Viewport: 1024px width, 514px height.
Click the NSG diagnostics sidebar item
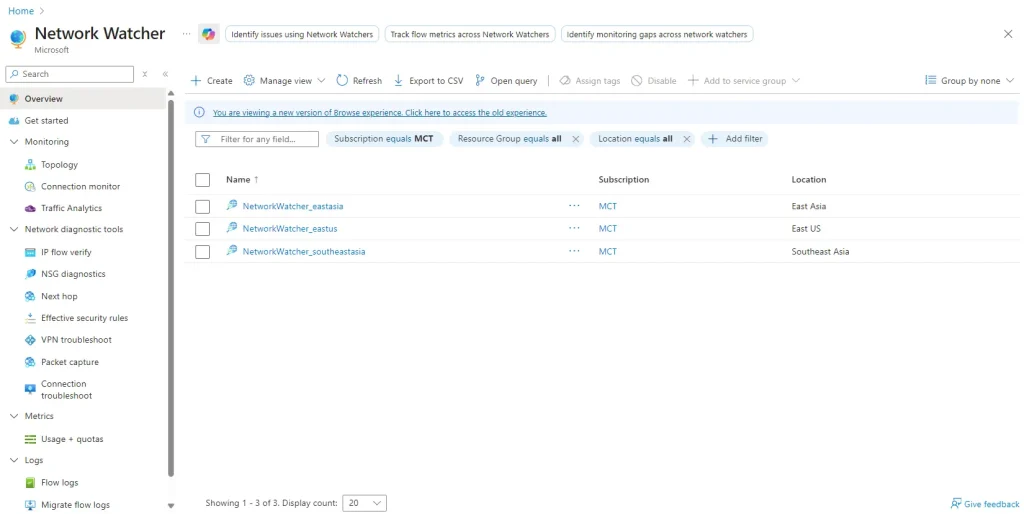click(72, 274)
